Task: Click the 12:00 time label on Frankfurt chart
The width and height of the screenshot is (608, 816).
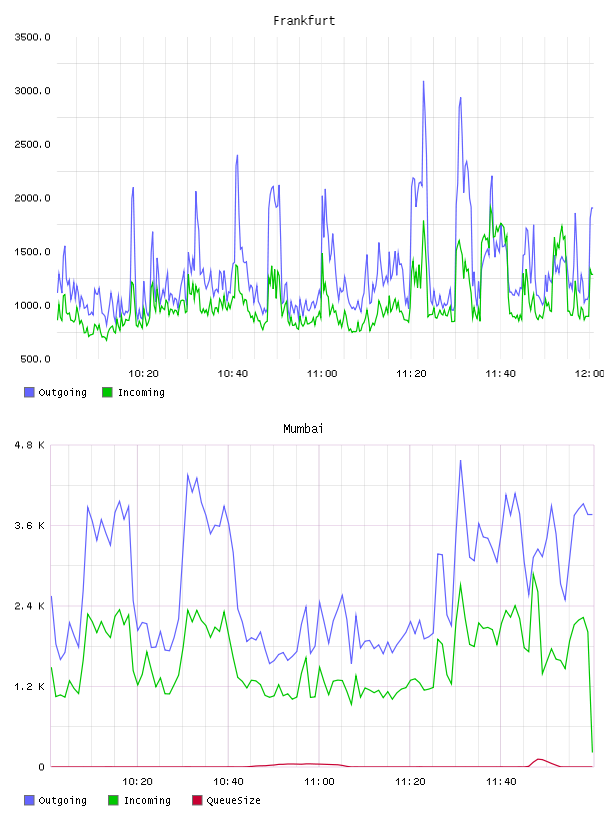Action: [x=589, y=374]
